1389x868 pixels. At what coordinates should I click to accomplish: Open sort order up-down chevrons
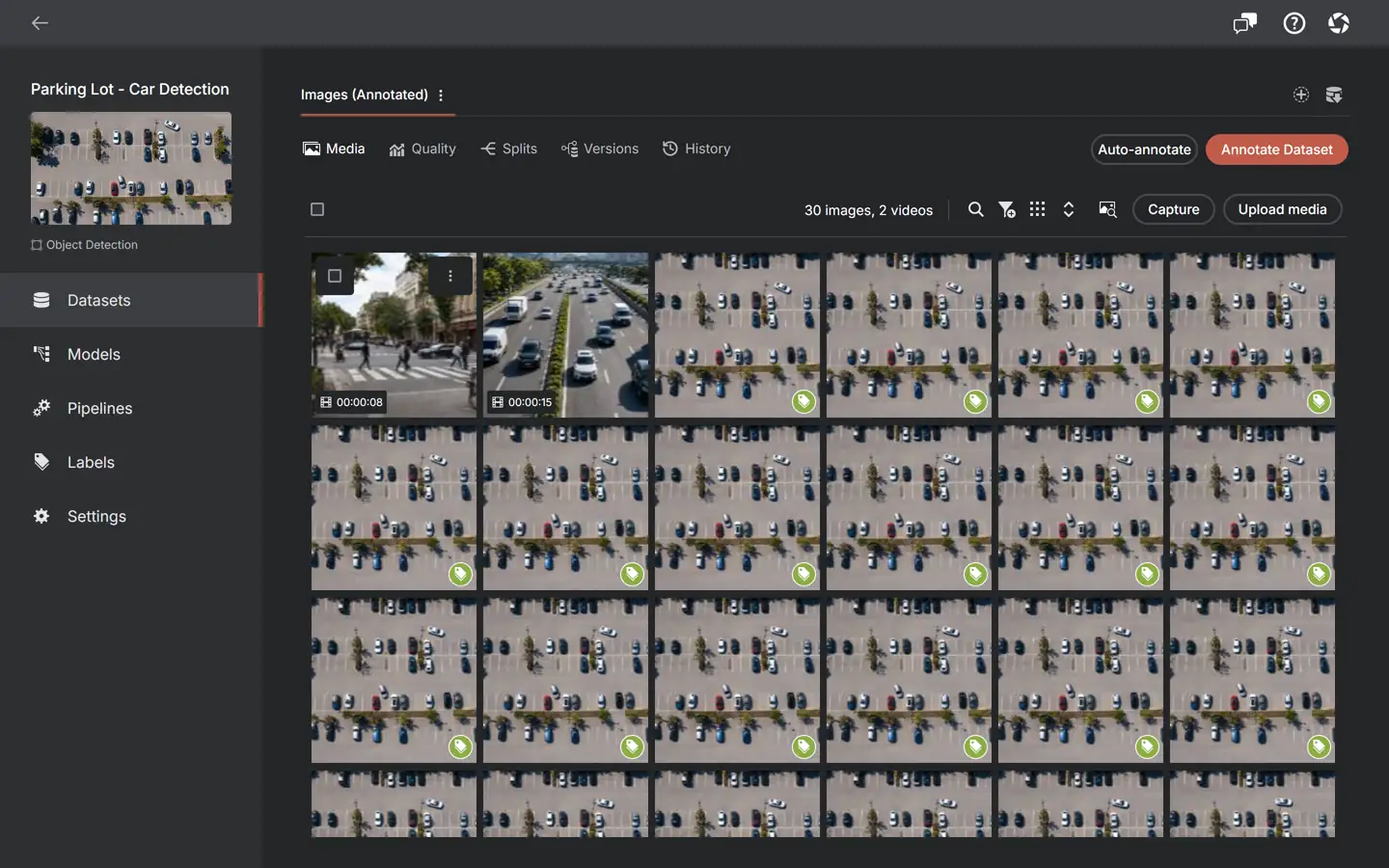click(1069, 209)
